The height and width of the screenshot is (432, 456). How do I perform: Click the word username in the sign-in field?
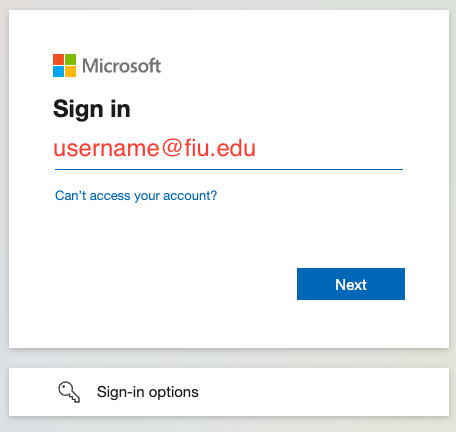[106, 149]
